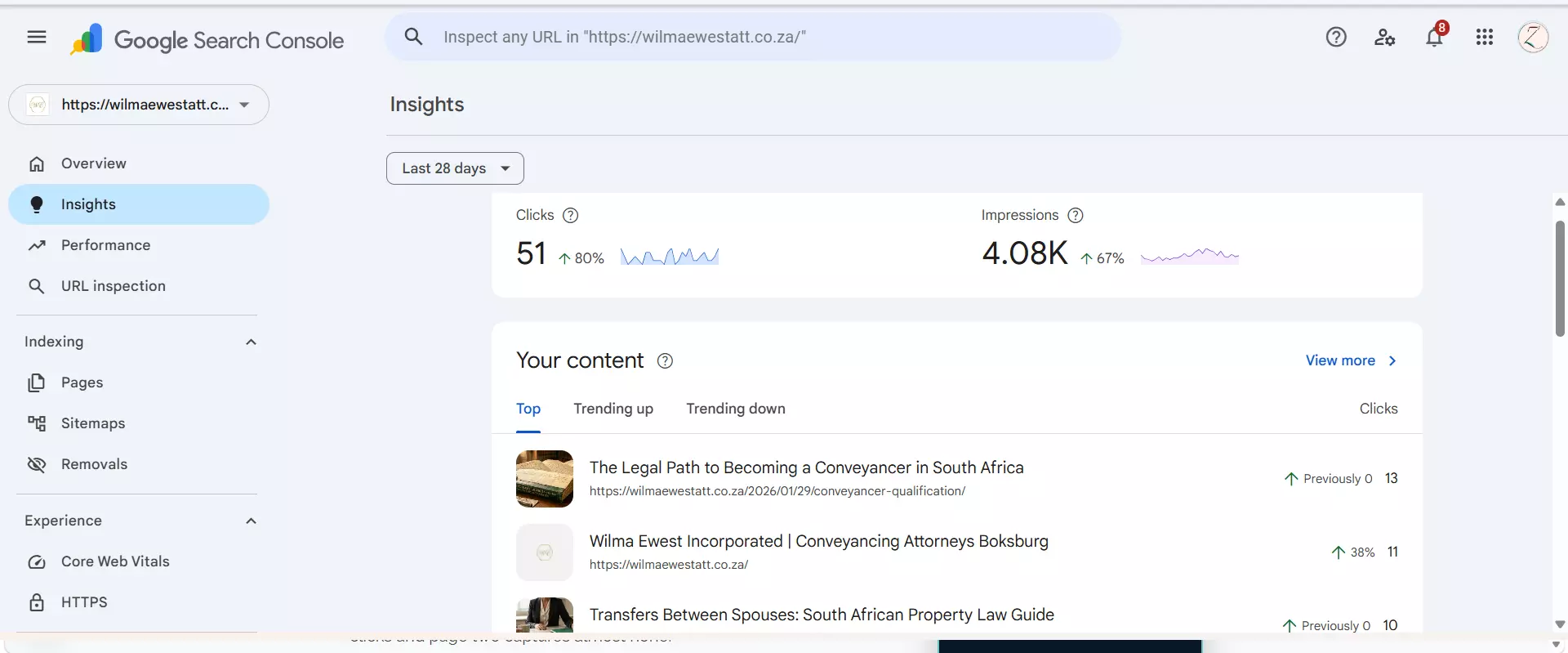The image size is (1568, 653).
Task: Click the Wilma Ewest Incorporated thumbnail
Action: pos(545,552)
